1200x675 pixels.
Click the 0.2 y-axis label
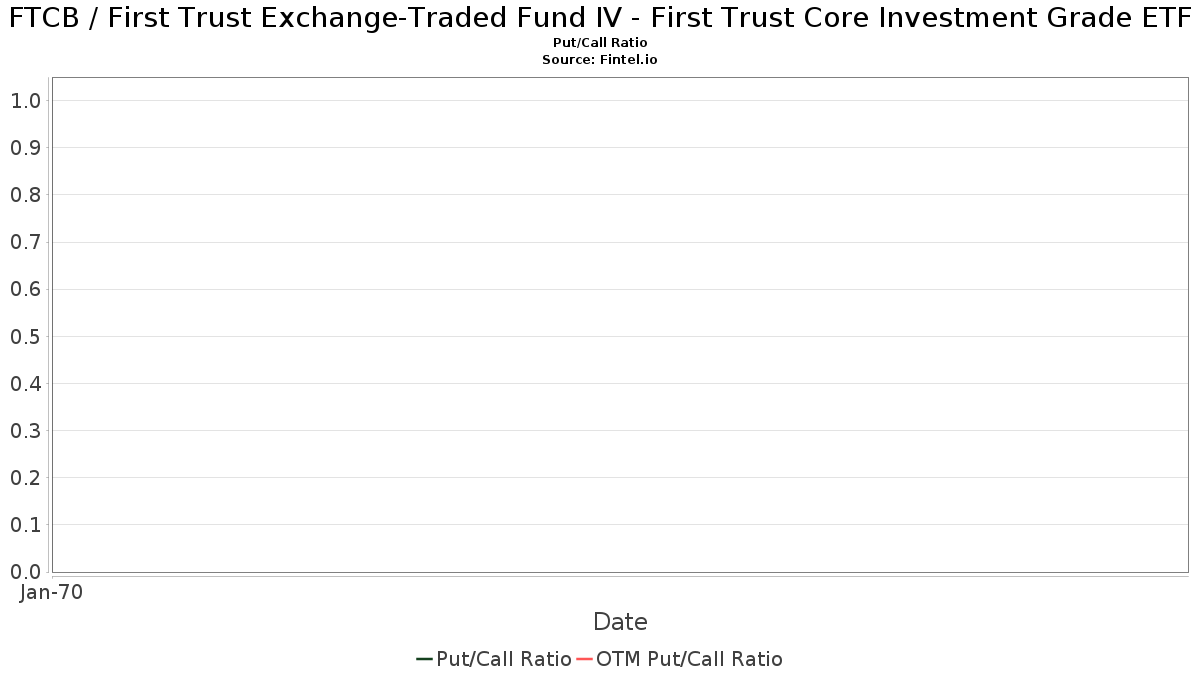point(25,477)
